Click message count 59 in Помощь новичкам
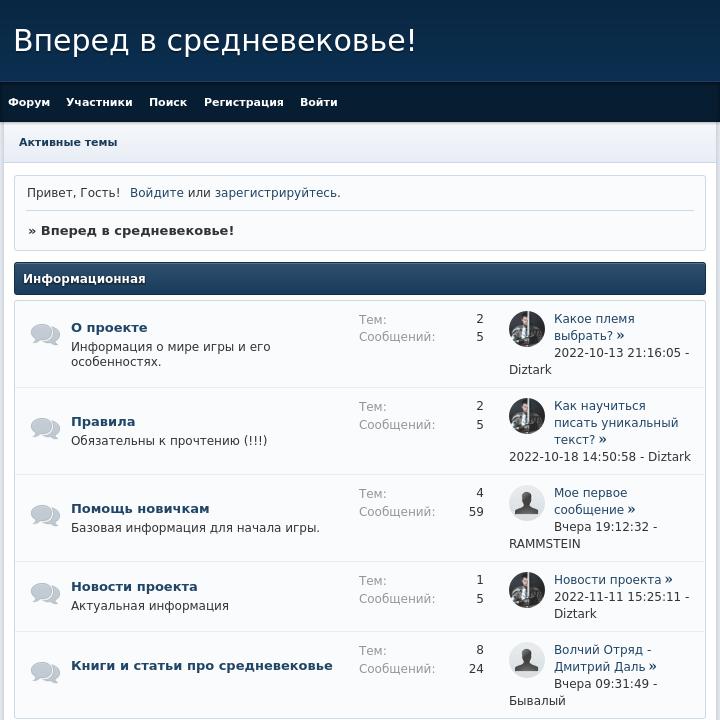Screen dimensions: 720x720 [476, 512]
